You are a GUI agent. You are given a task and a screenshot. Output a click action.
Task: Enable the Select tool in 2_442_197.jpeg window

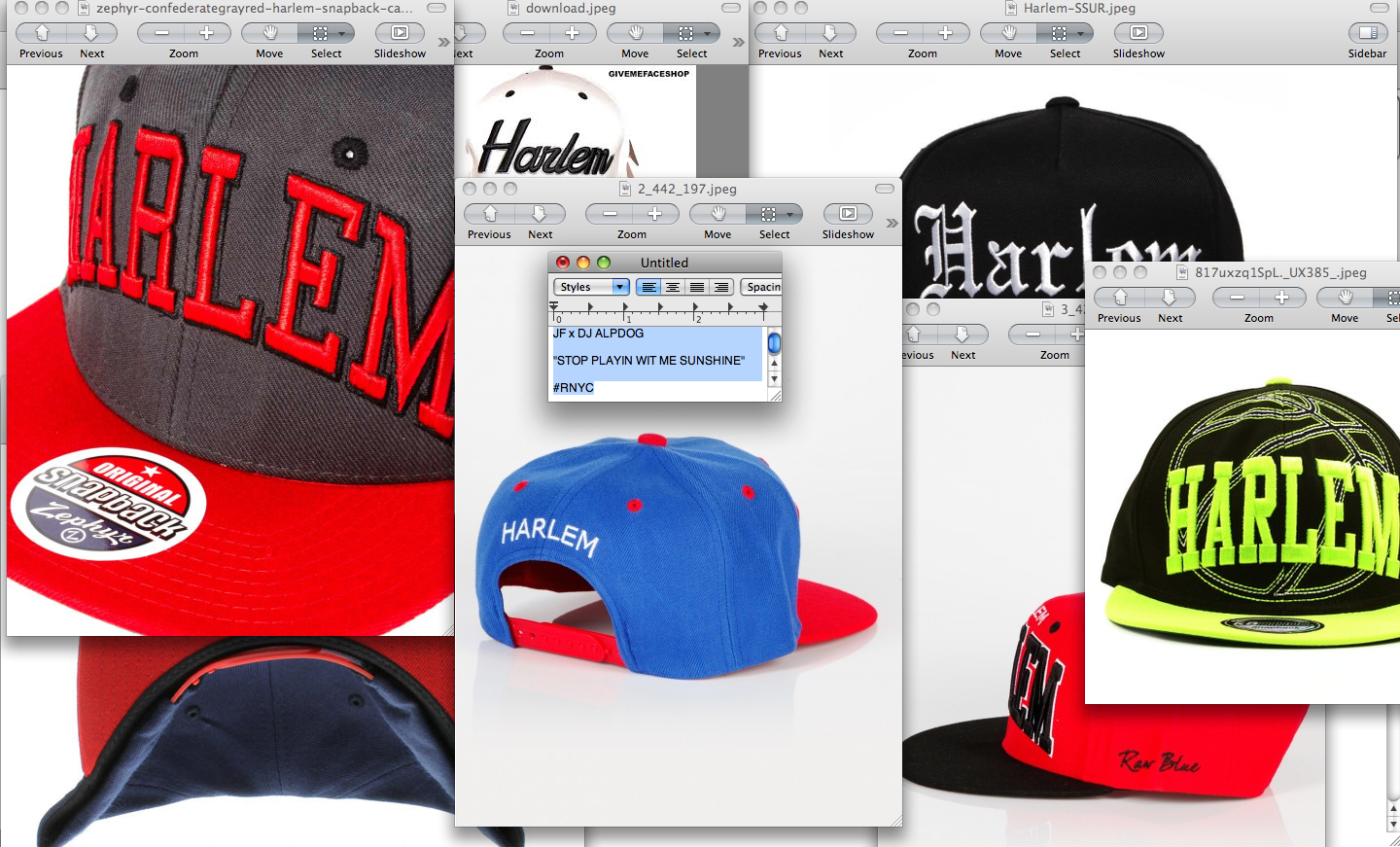(767, 214)
